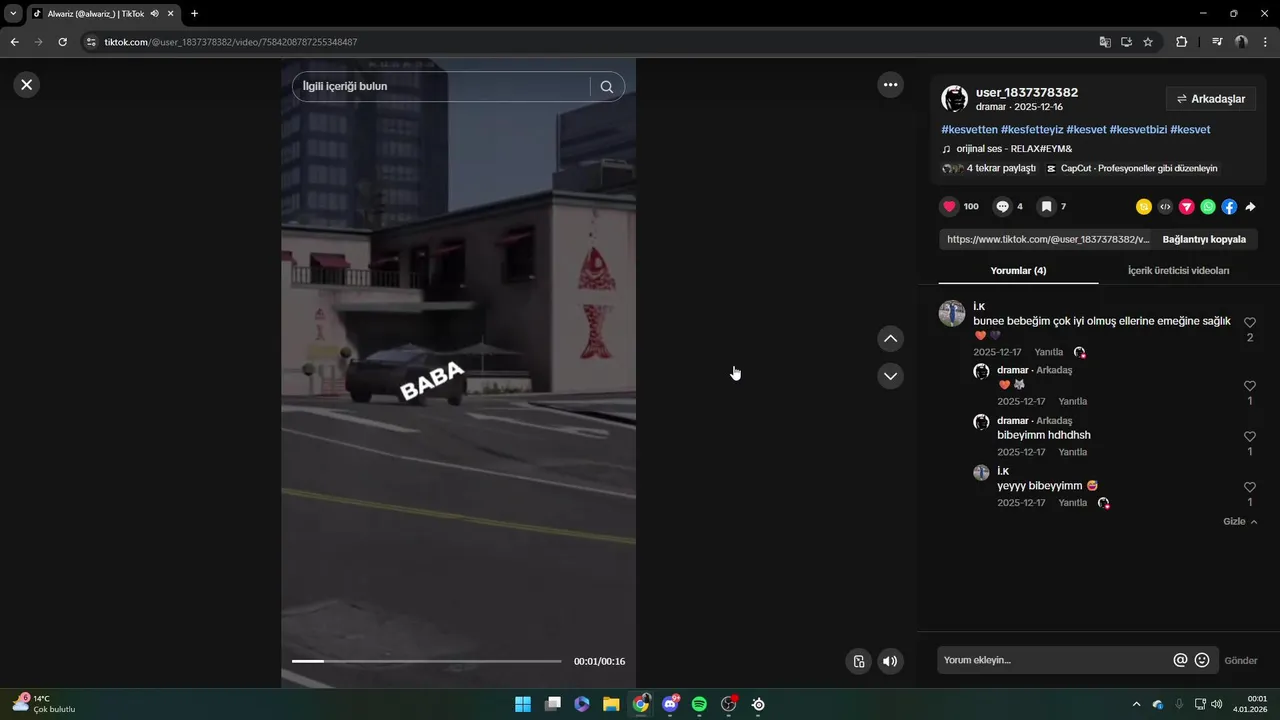
Task: Reply to 'bunee bebeğim' comment via Yanıtla
Action: click(1049, 352)
